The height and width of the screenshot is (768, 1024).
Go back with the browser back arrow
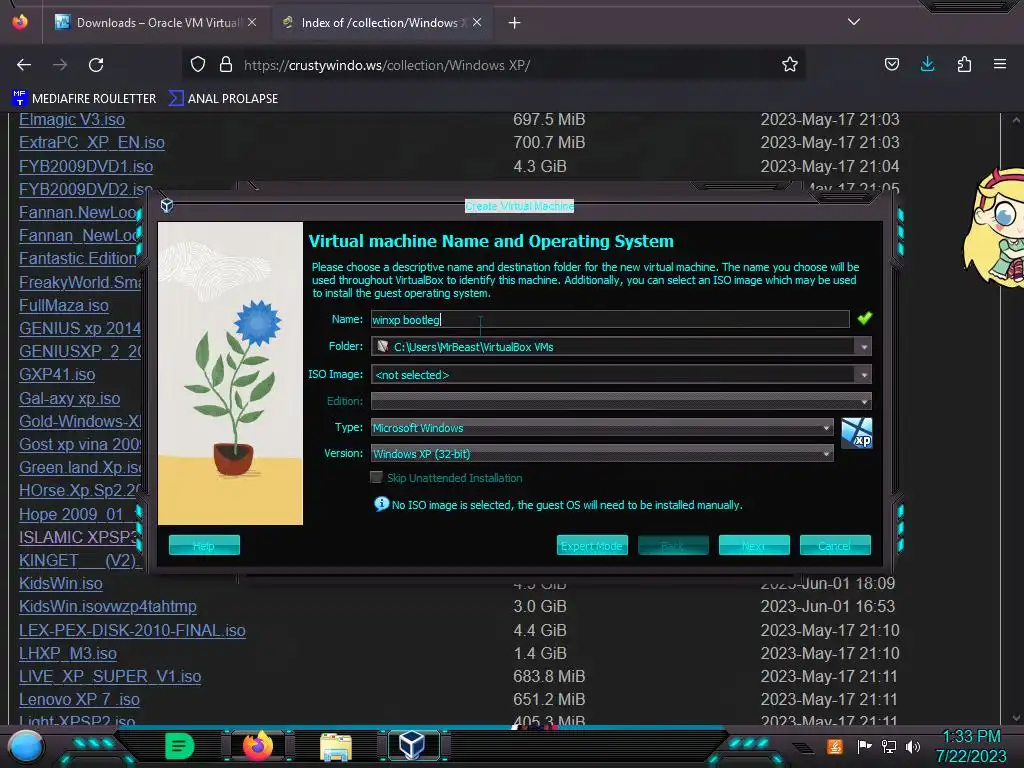tap(24, 65)
